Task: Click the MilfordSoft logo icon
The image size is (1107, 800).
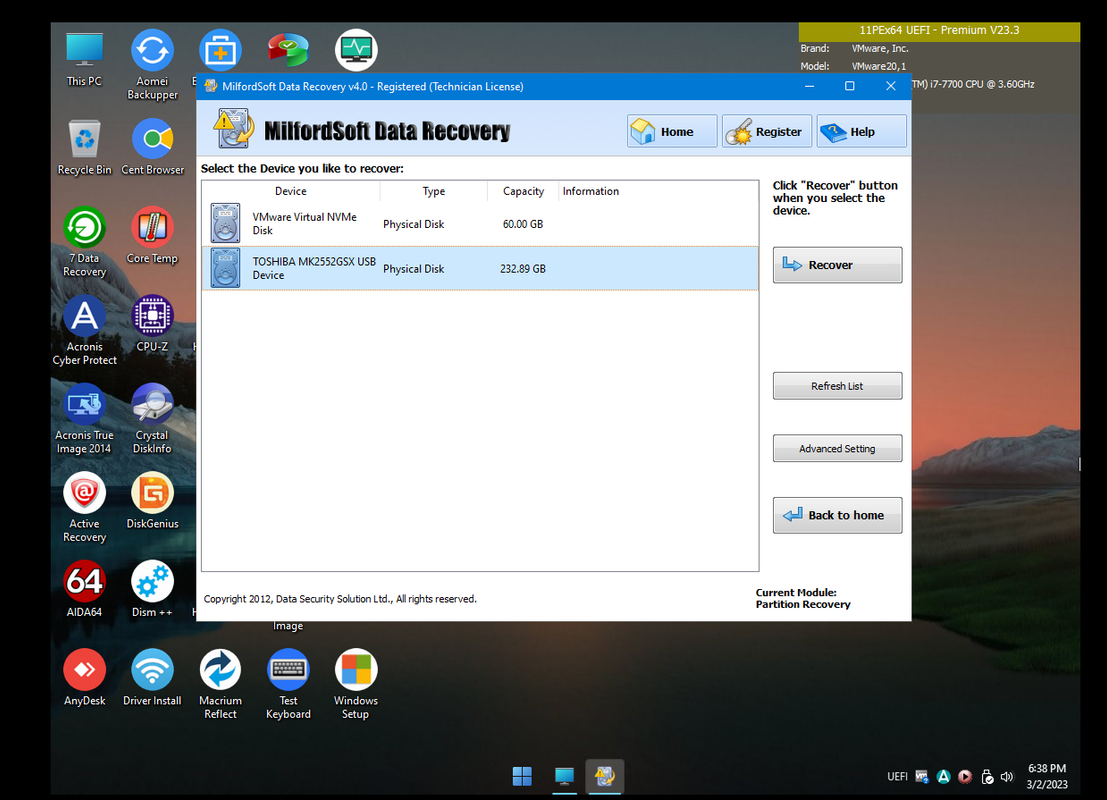Action: coord(233,129)
